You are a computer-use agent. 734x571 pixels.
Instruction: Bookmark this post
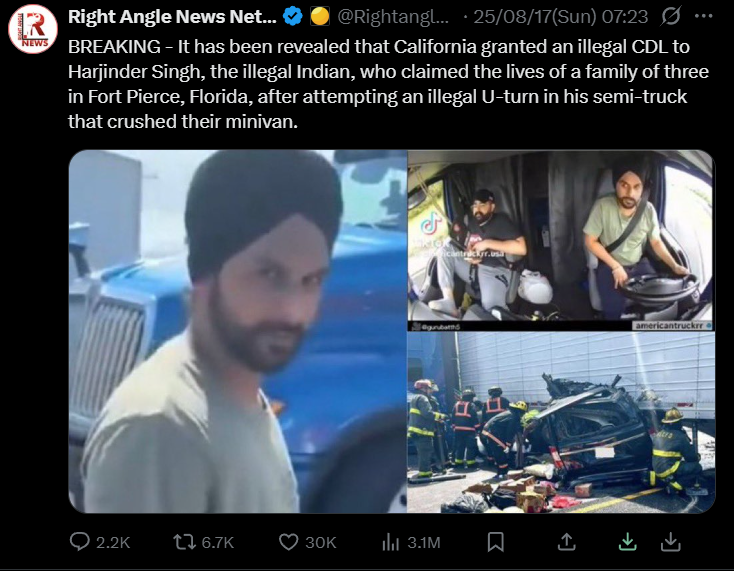tap(495, 542)
